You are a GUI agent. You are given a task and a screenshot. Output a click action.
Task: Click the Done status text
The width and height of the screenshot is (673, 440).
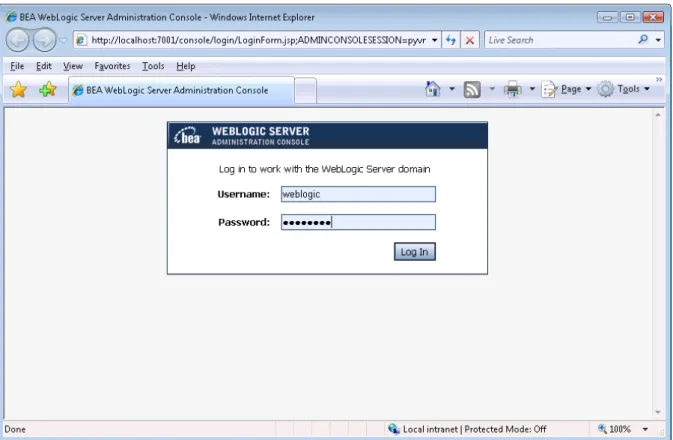click(x=15, y=429)
